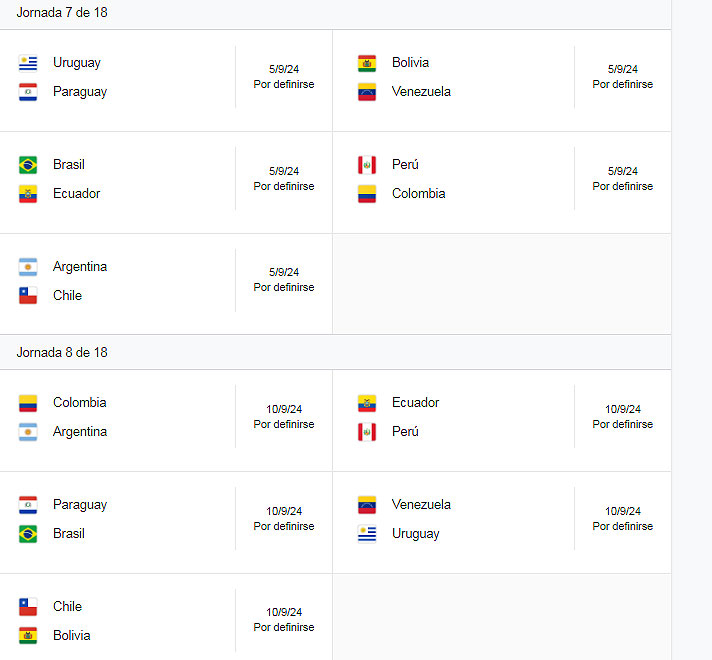Screen dimensions: 712x660
Task: Click the Perú flag beside Colombia match
Action: (x=366, y=165)
